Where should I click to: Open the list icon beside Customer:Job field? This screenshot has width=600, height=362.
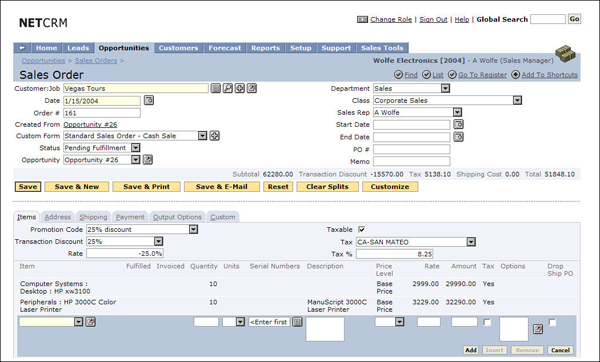click(216, 88)
